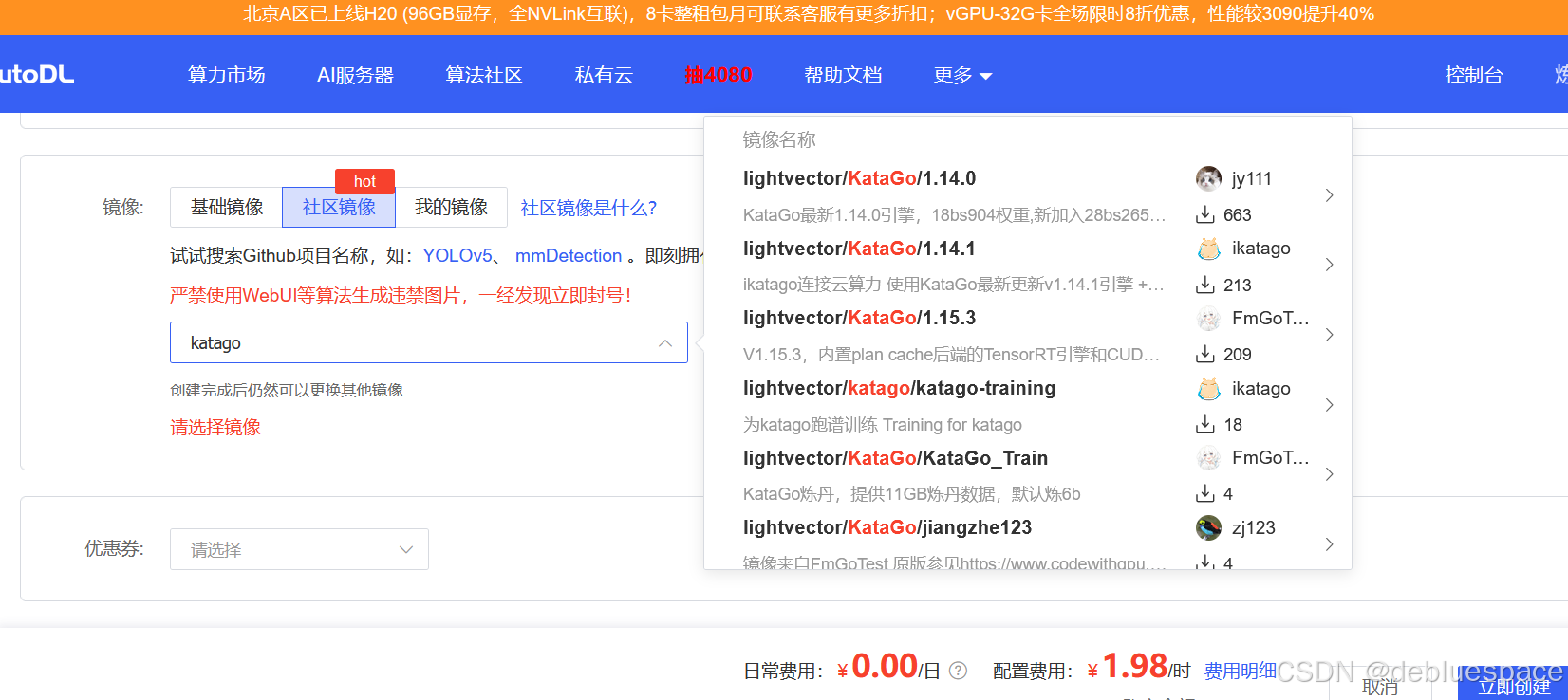Open 控制台 console link
The image size is (1568, 700).
[1474, 75]
